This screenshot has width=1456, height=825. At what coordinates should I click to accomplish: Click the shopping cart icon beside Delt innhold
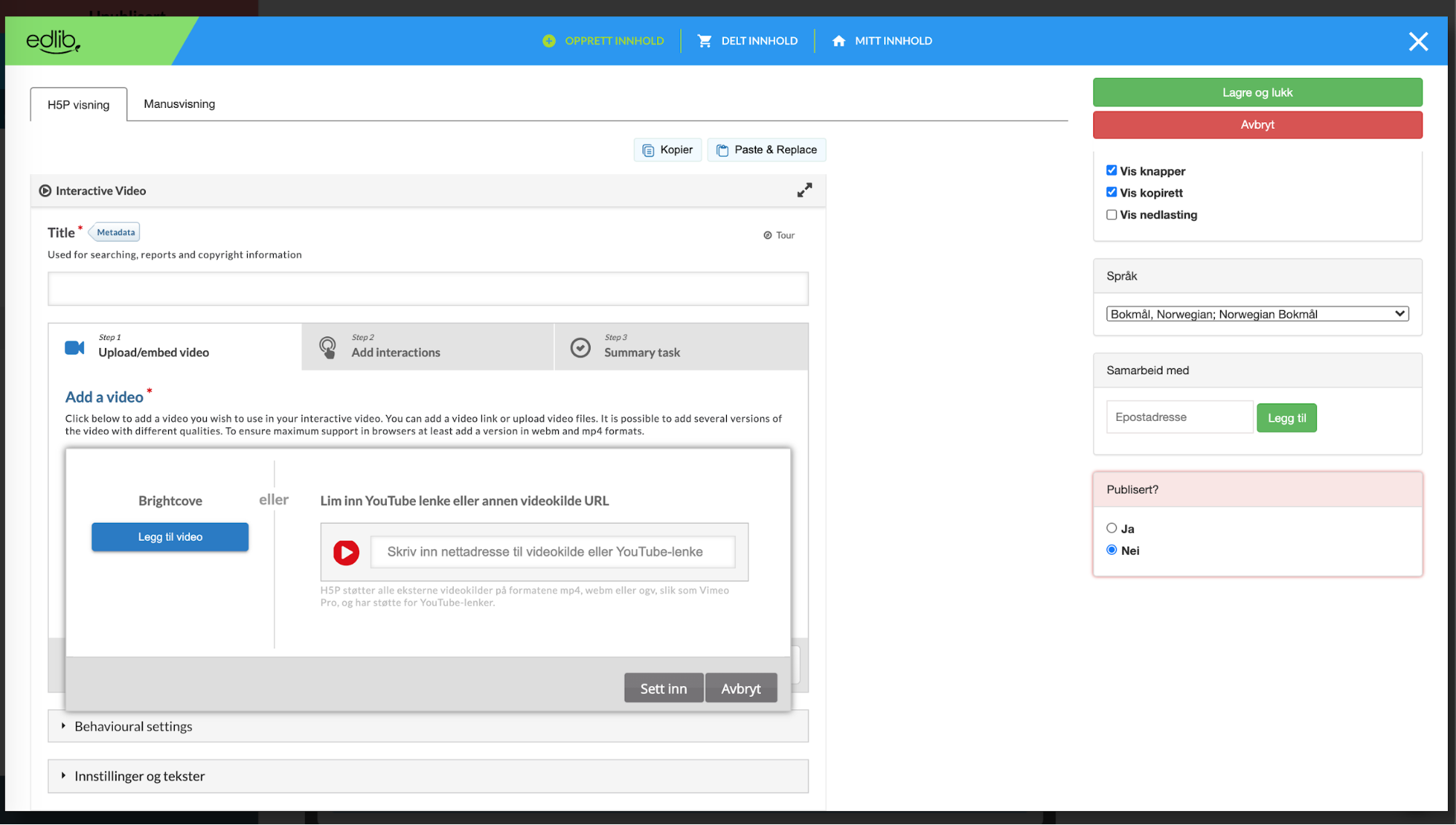704,41
